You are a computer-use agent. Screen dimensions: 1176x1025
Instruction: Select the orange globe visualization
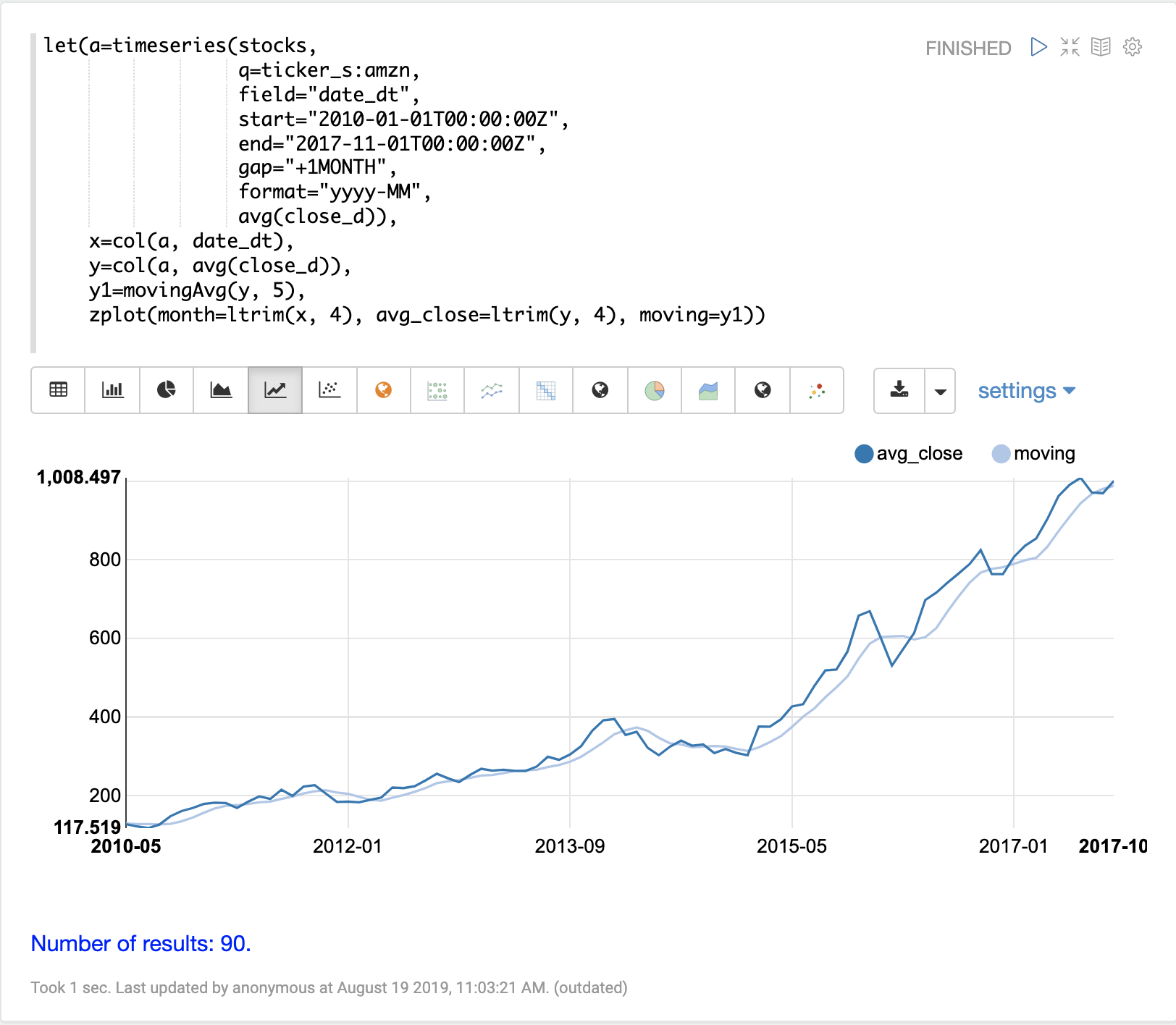tap(384, 390)
